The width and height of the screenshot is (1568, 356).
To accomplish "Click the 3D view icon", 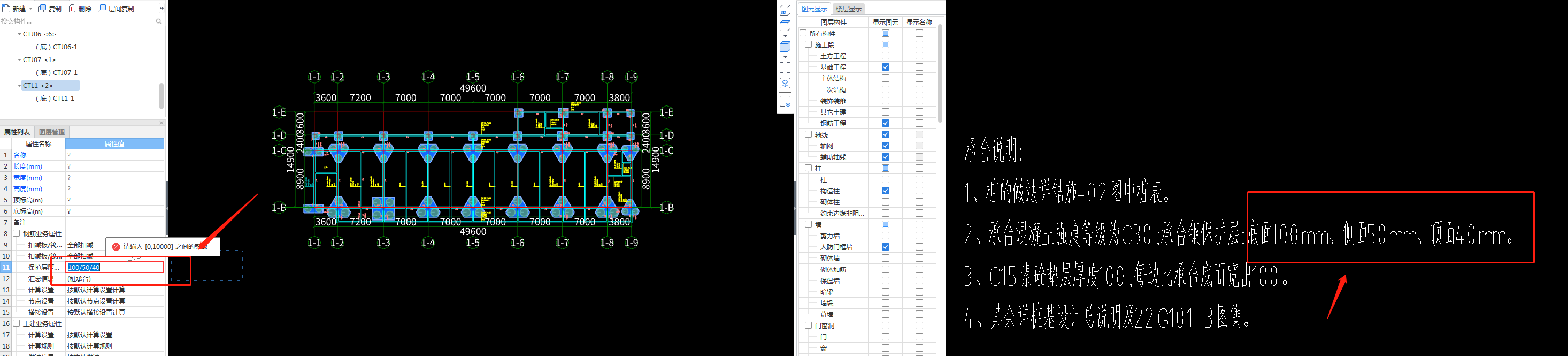I will click(785, 10).
